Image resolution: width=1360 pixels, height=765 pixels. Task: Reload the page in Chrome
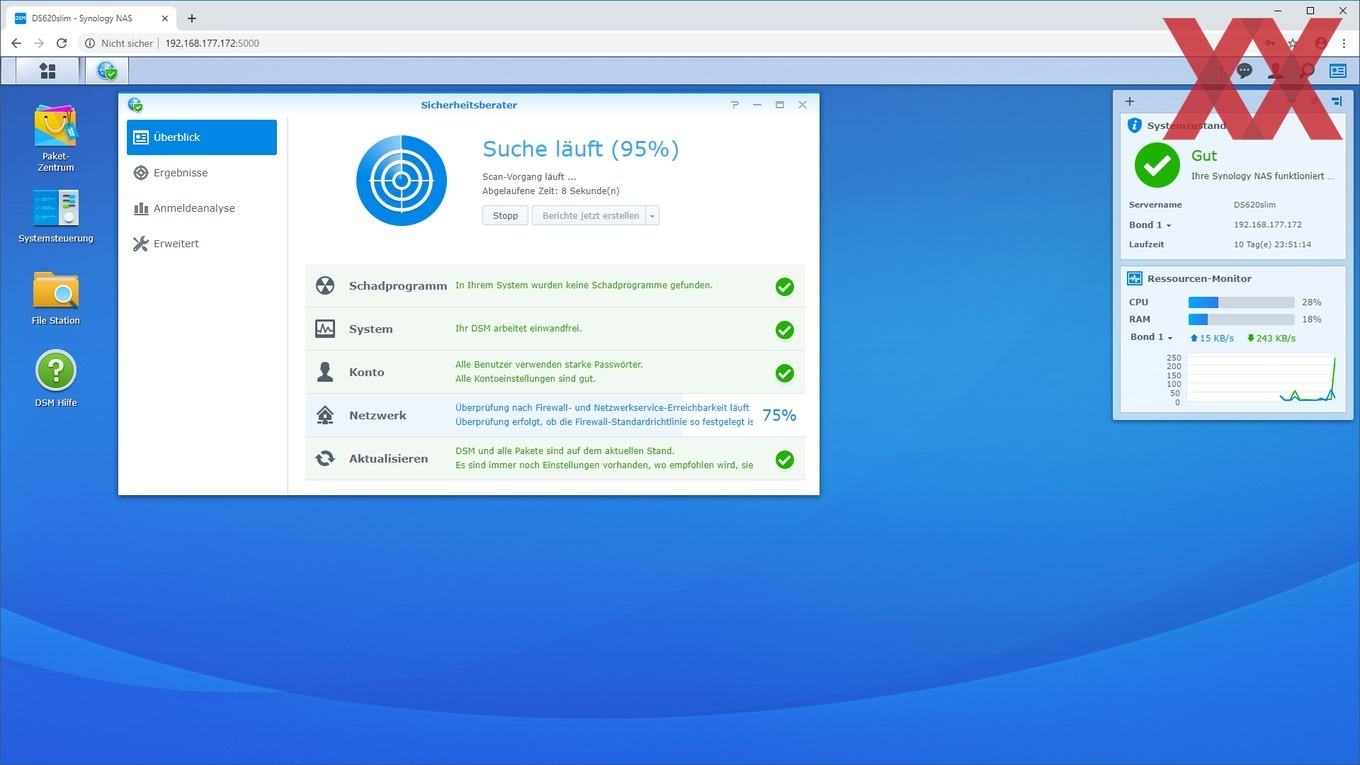(62, 43)
